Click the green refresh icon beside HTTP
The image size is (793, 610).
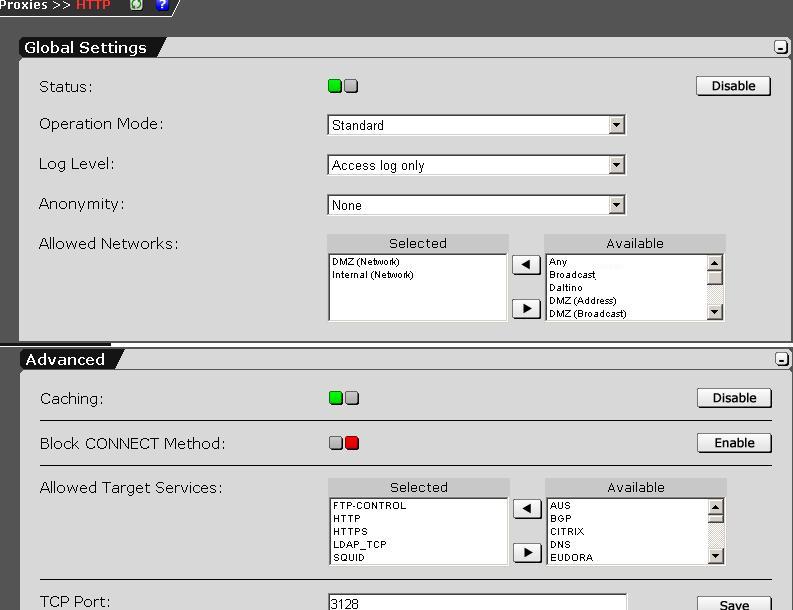[x=137, y=5]
